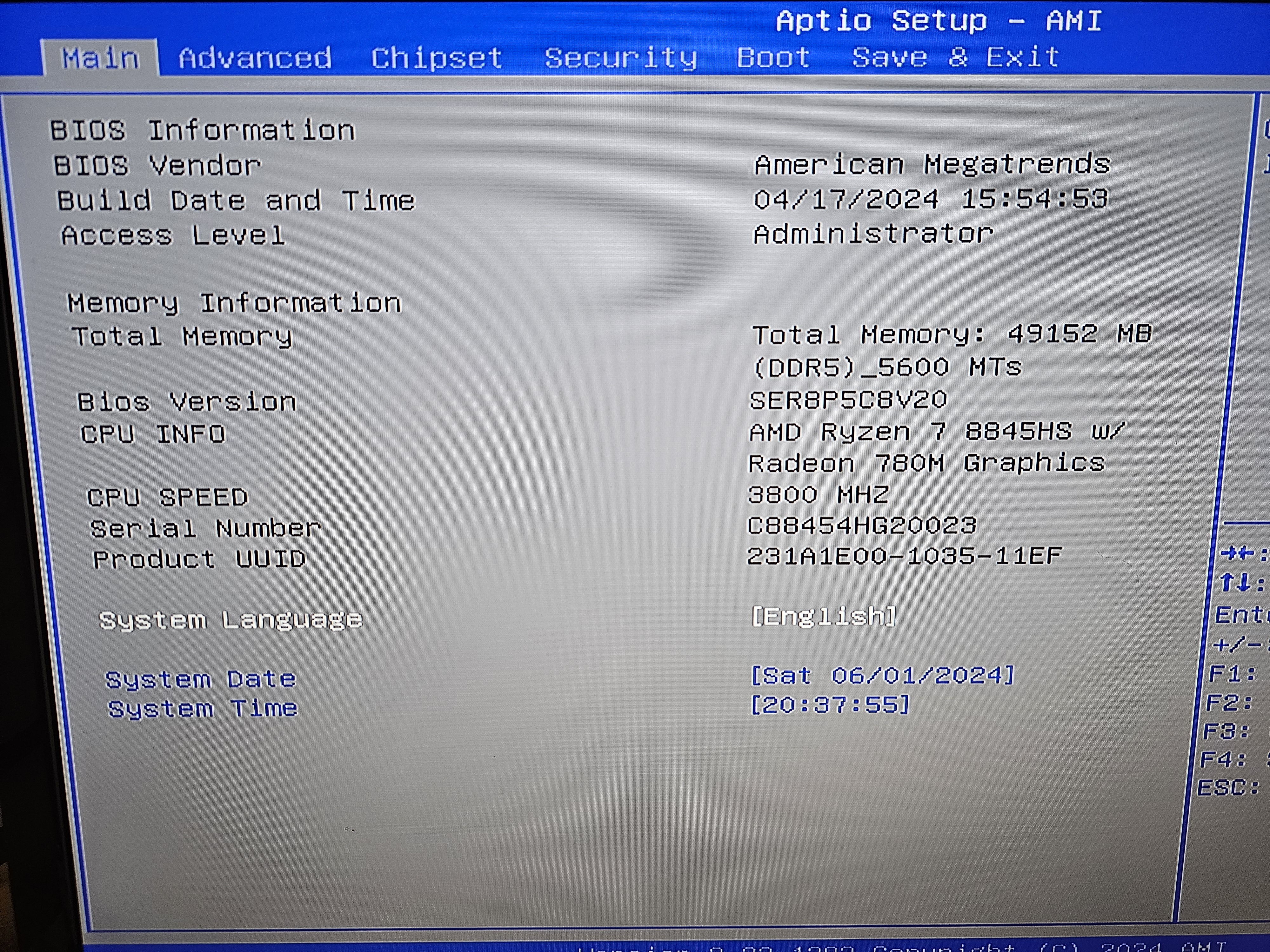
Task: Select the System Language label
Action: tap(231, 620)
